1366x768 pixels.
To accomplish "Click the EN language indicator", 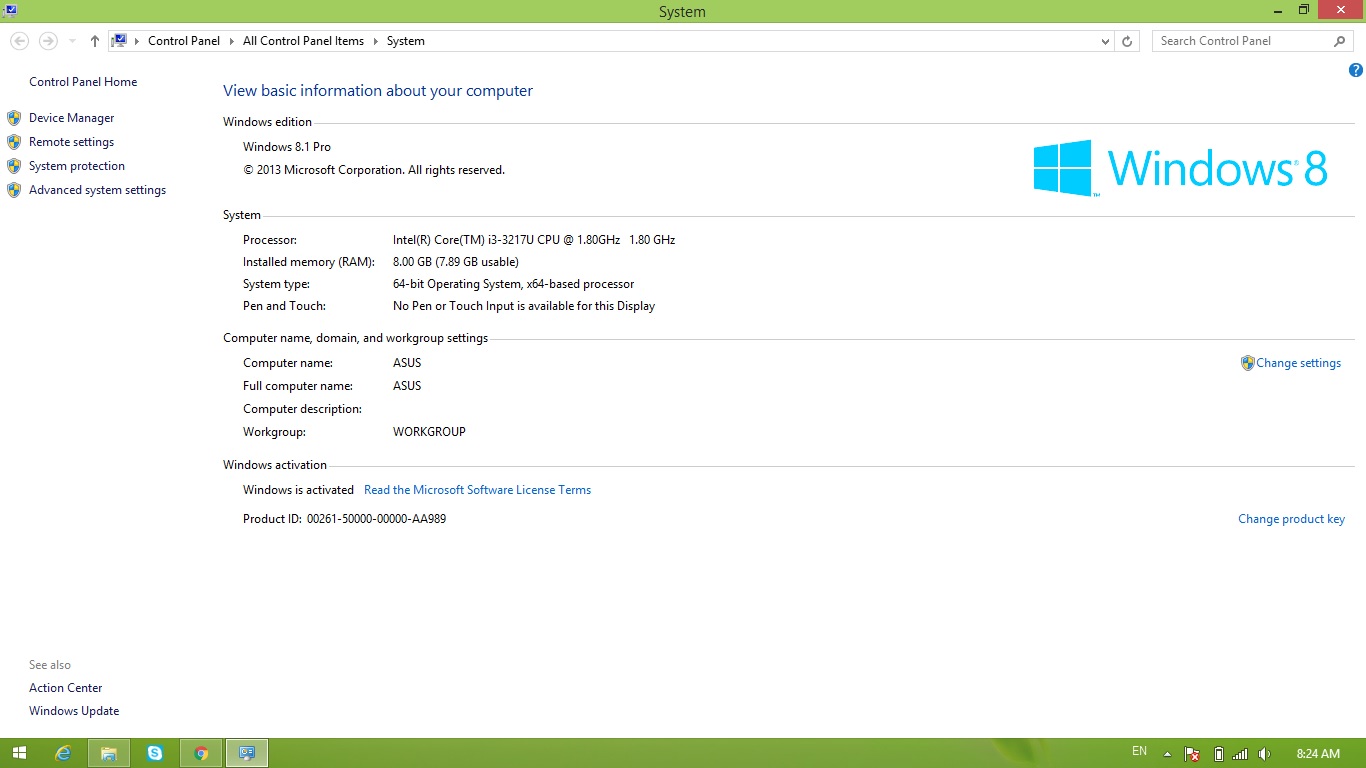I will 1140,751.
